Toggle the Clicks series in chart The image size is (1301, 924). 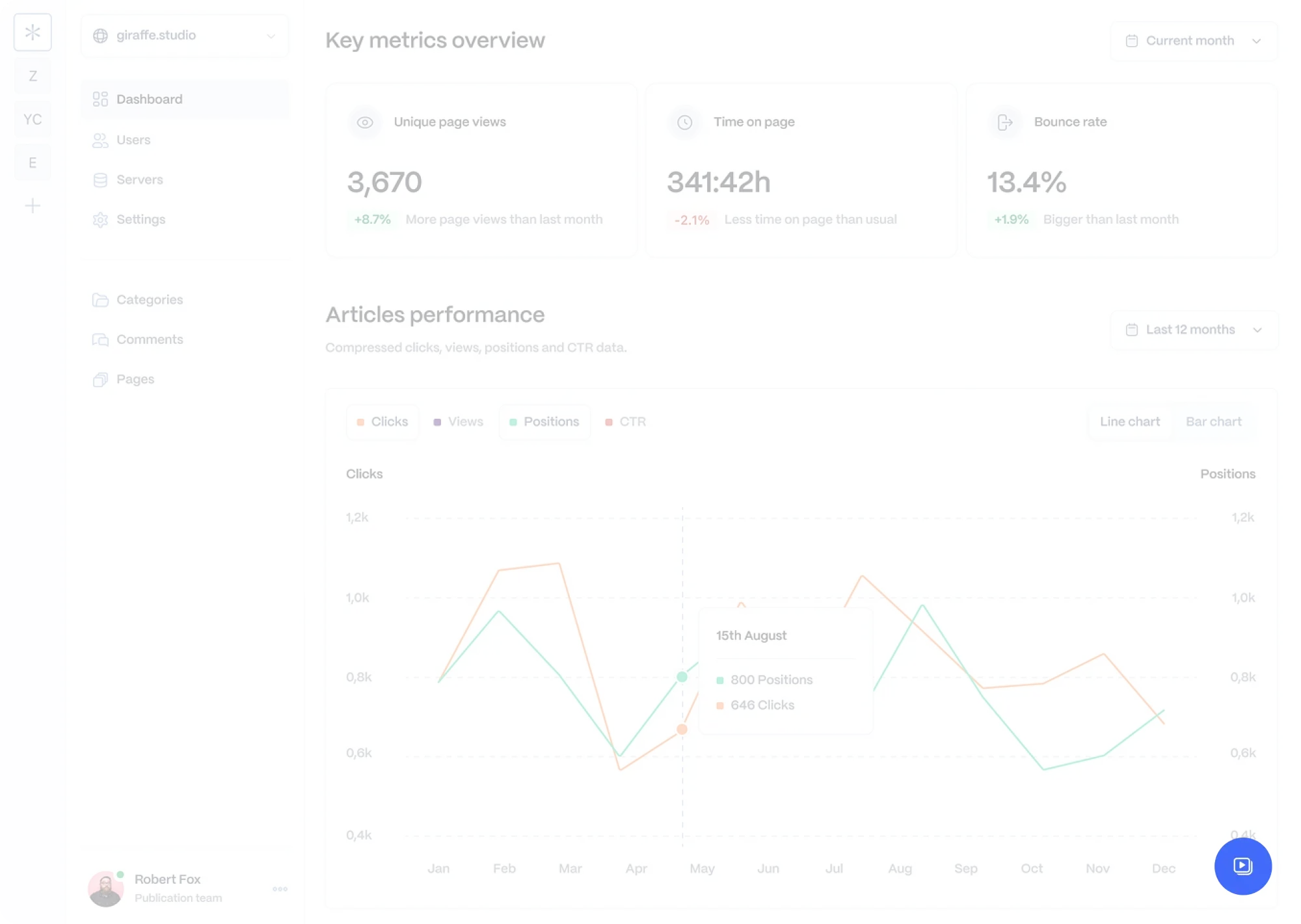pos(382,422)
